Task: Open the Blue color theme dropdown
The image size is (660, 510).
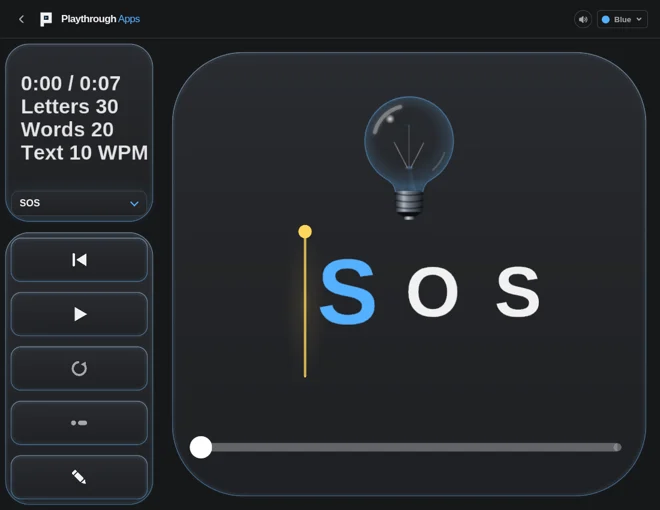Action: (x=622, y=19)
